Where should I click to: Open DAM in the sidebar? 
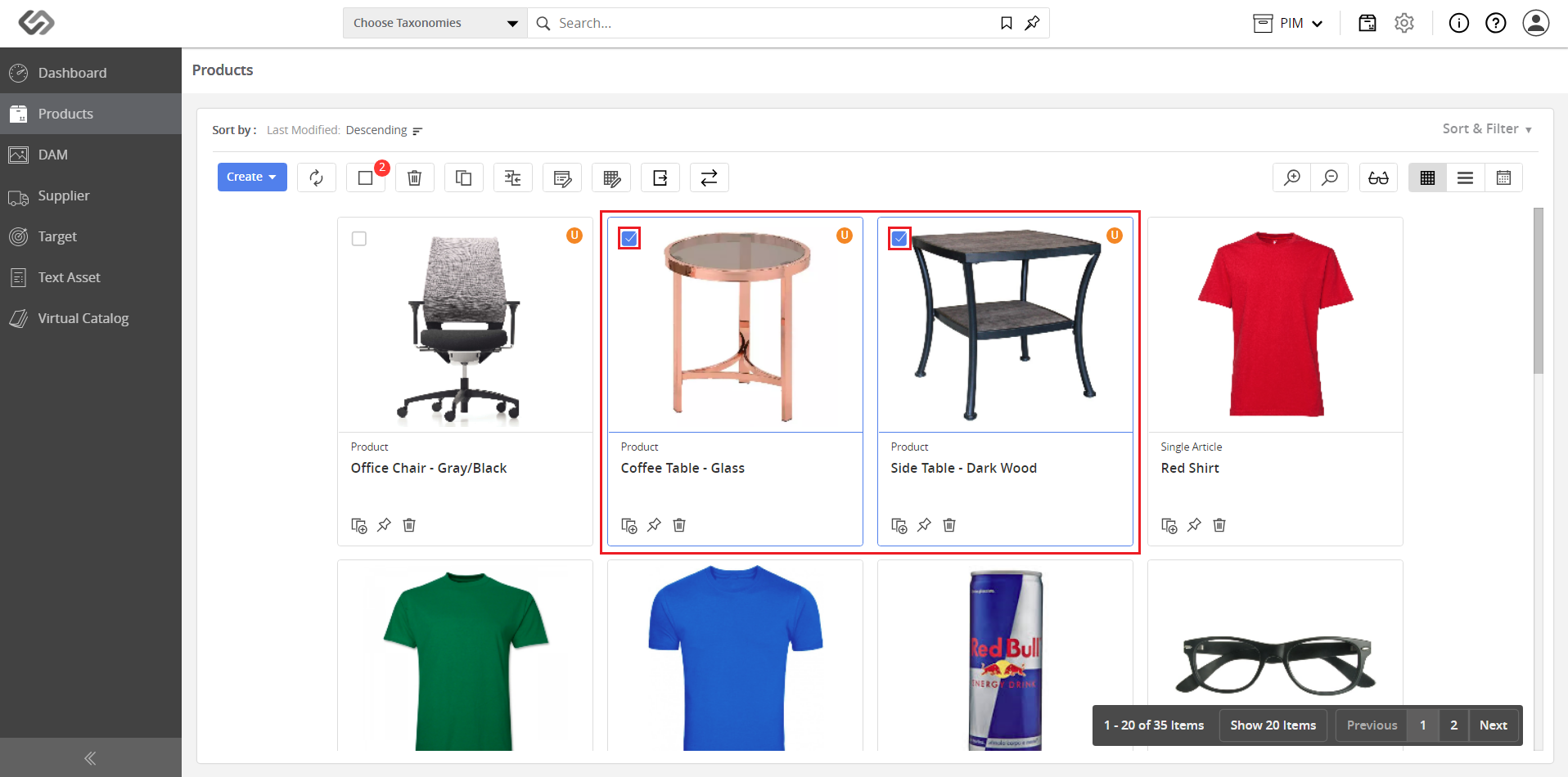click(91, 155)
